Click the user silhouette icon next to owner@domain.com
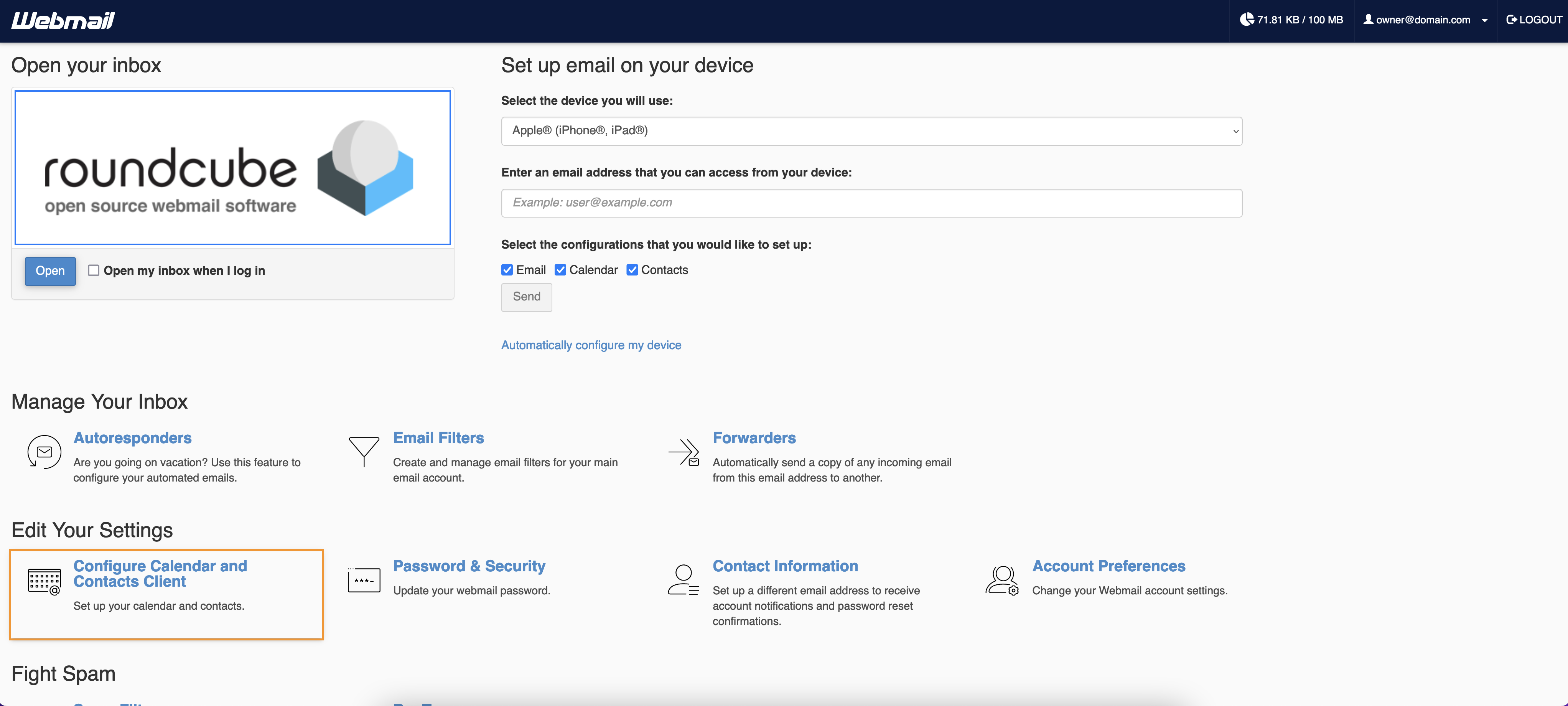 click(1367, 20)
